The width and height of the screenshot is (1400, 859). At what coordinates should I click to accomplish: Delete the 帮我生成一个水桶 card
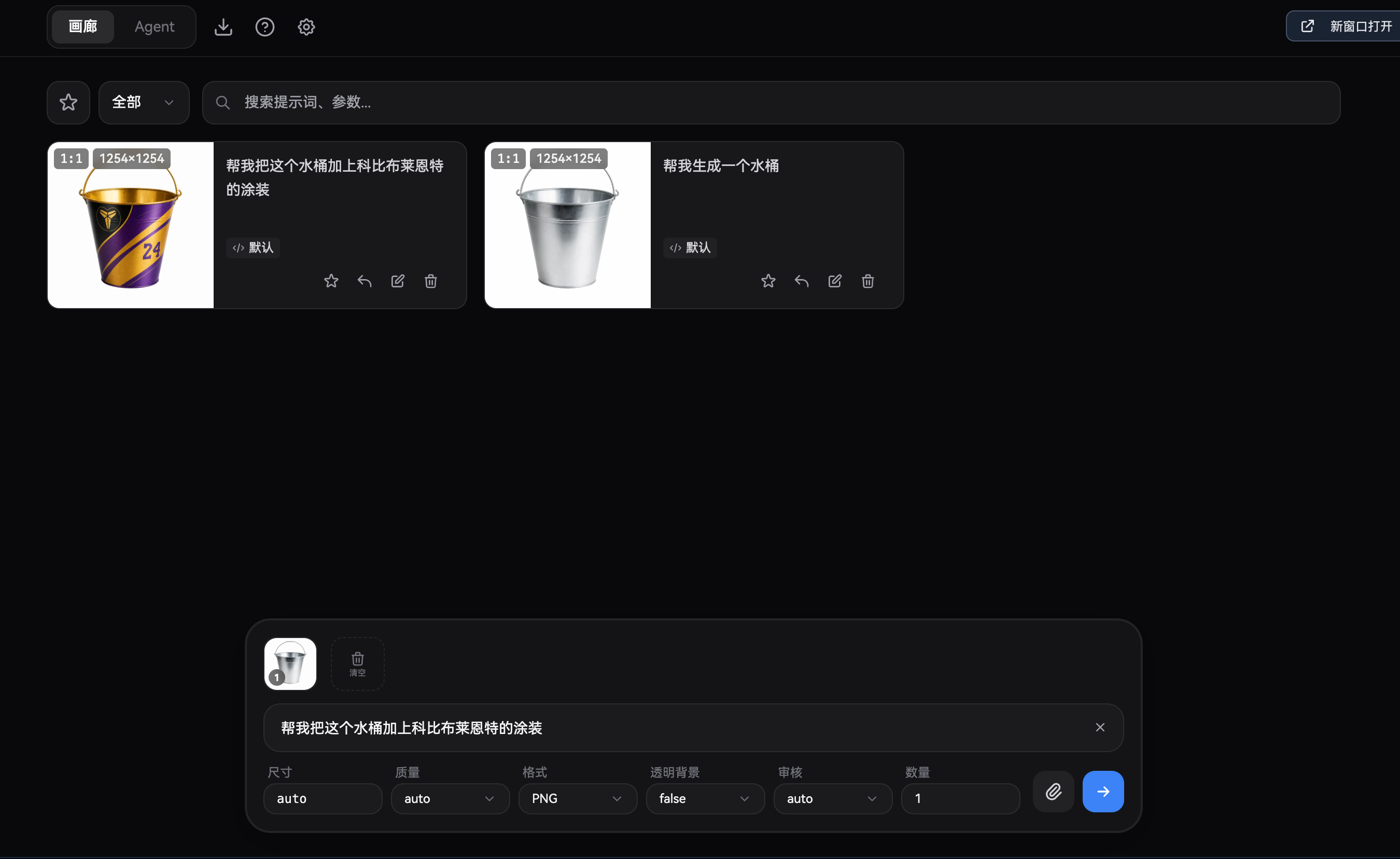[x=867, y=281]
